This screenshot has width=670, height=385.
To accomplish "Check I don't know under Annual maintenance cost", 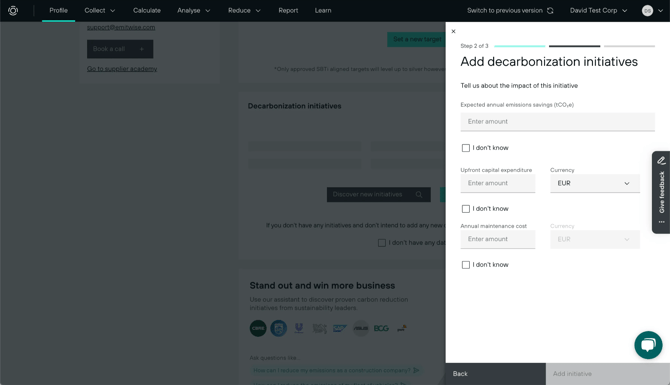I will (x=466, y=265).
